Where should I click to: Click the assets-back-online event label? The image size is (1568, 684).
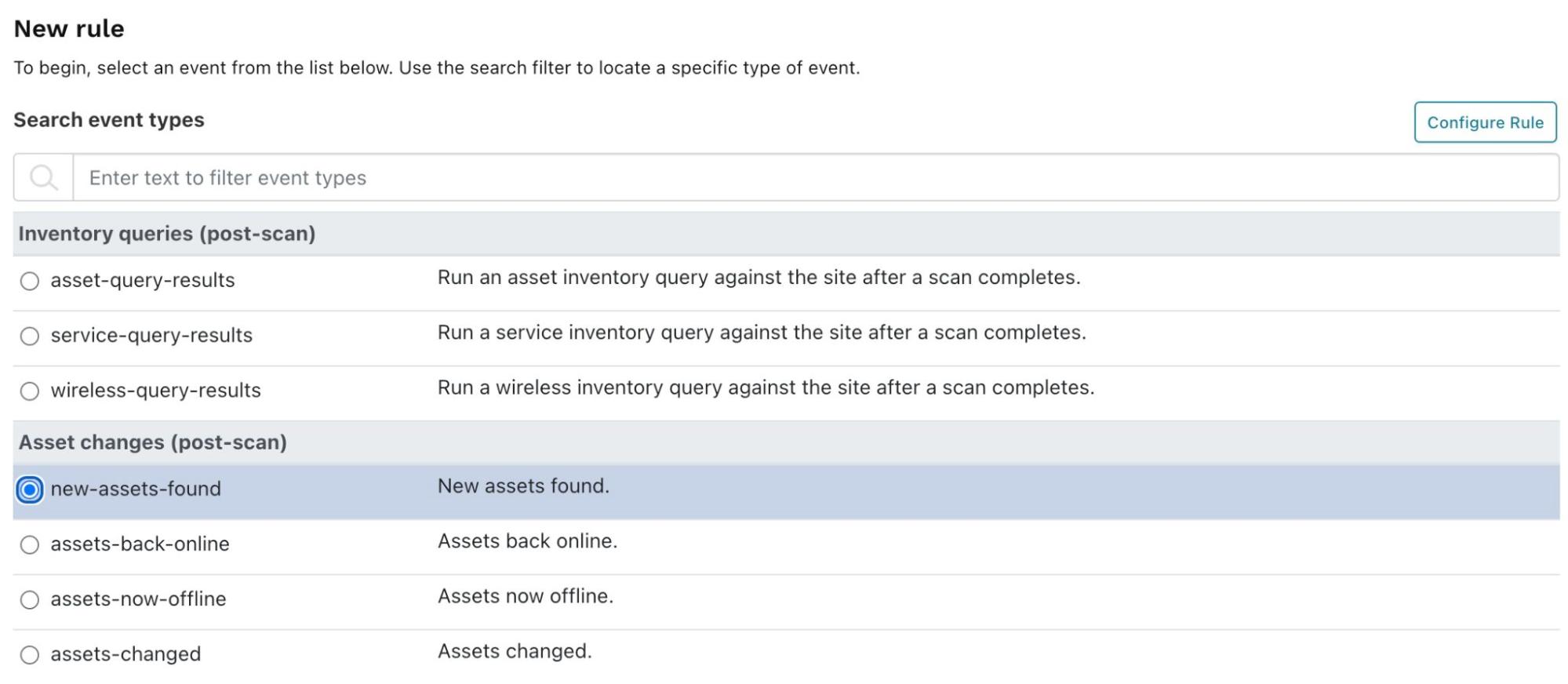(140, 544)
